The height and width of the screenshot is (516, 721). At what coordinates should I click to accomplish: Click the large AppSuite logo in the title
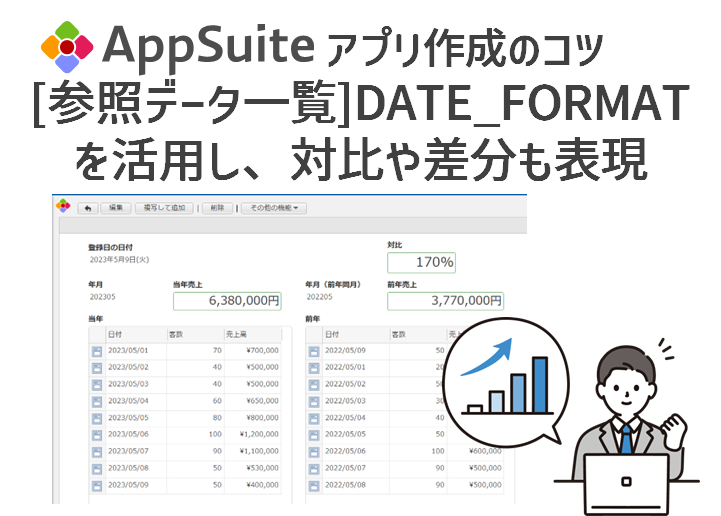[x=67, y=47]
